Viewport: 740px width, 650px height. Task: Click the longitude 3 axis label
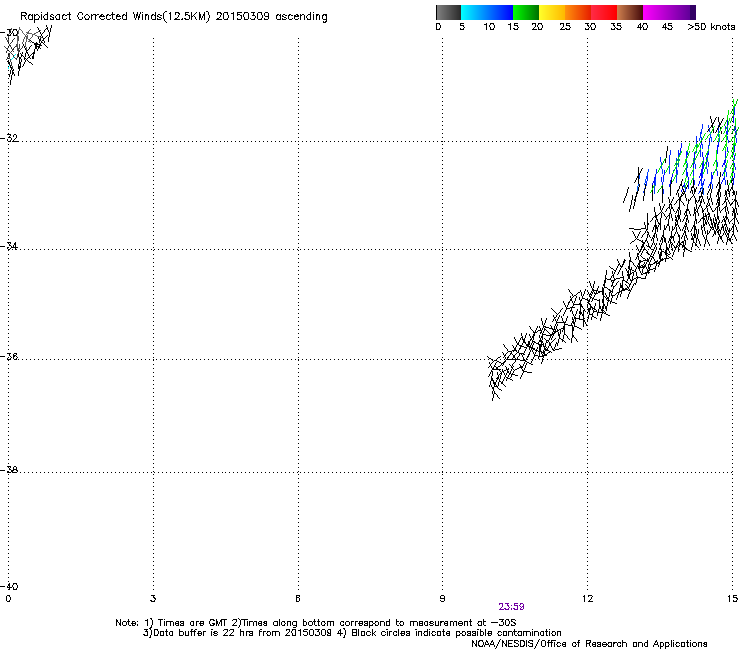pos(153,599)
